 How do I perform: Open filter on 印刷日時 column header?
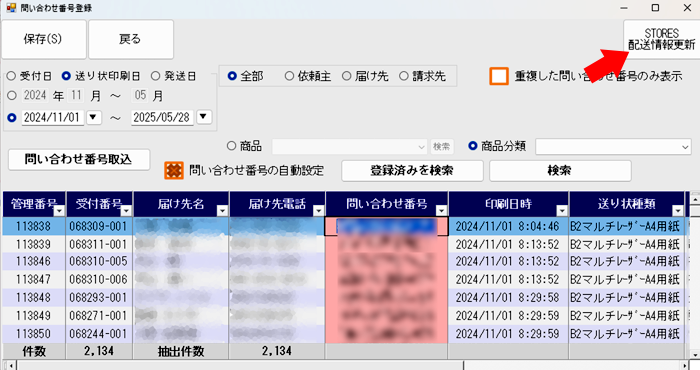point(562,211)
